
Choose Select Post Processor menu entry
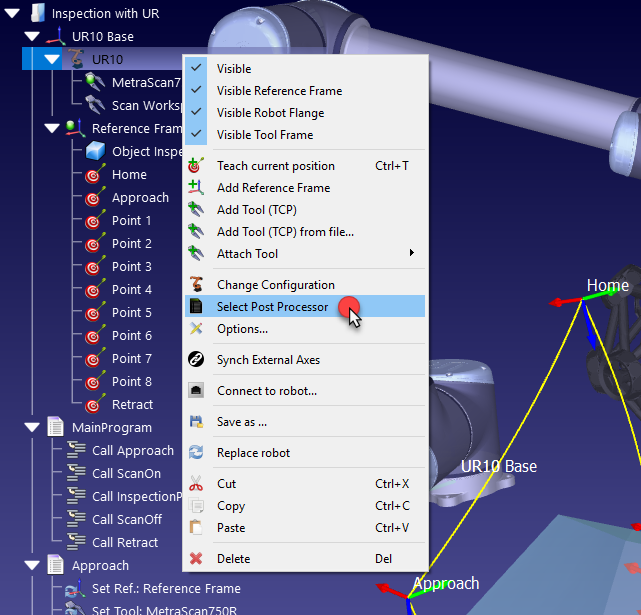pos(272,307)
